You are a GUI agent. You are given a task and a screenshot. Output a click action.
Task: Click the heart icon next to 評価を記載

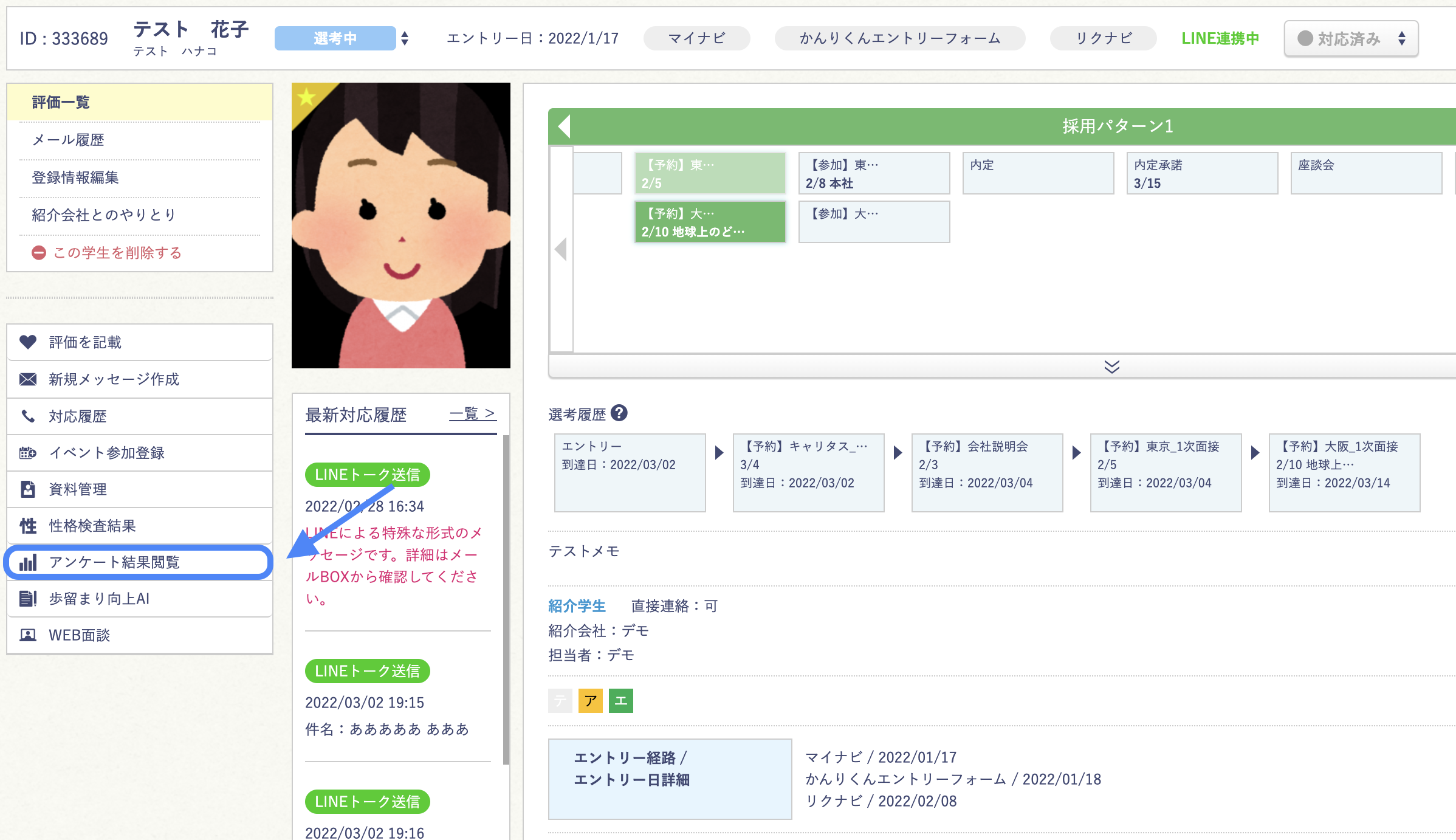point(28,342)
